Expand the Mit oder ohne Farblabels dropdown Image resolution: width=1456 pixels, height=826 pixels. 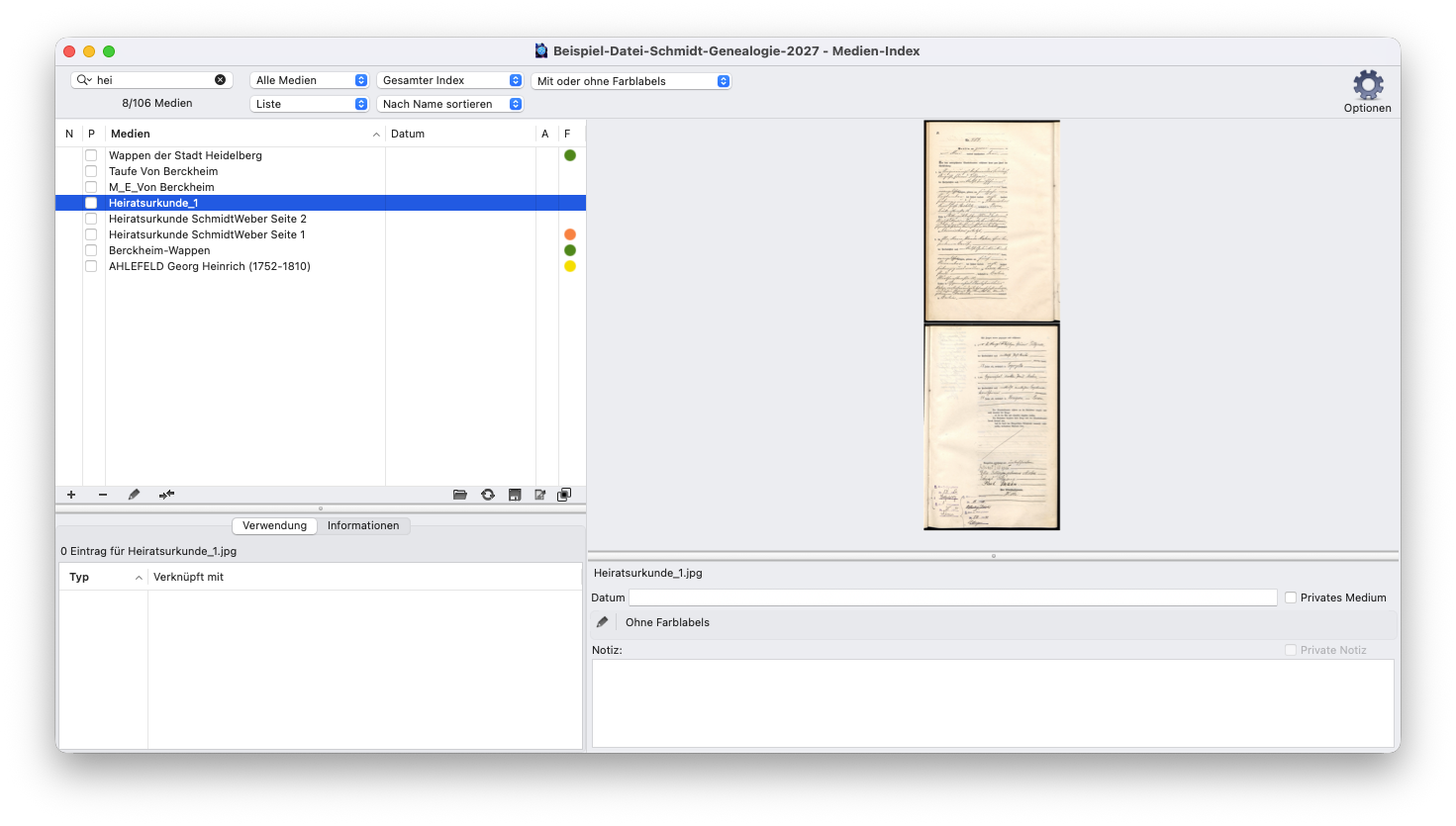pos(631,81)
